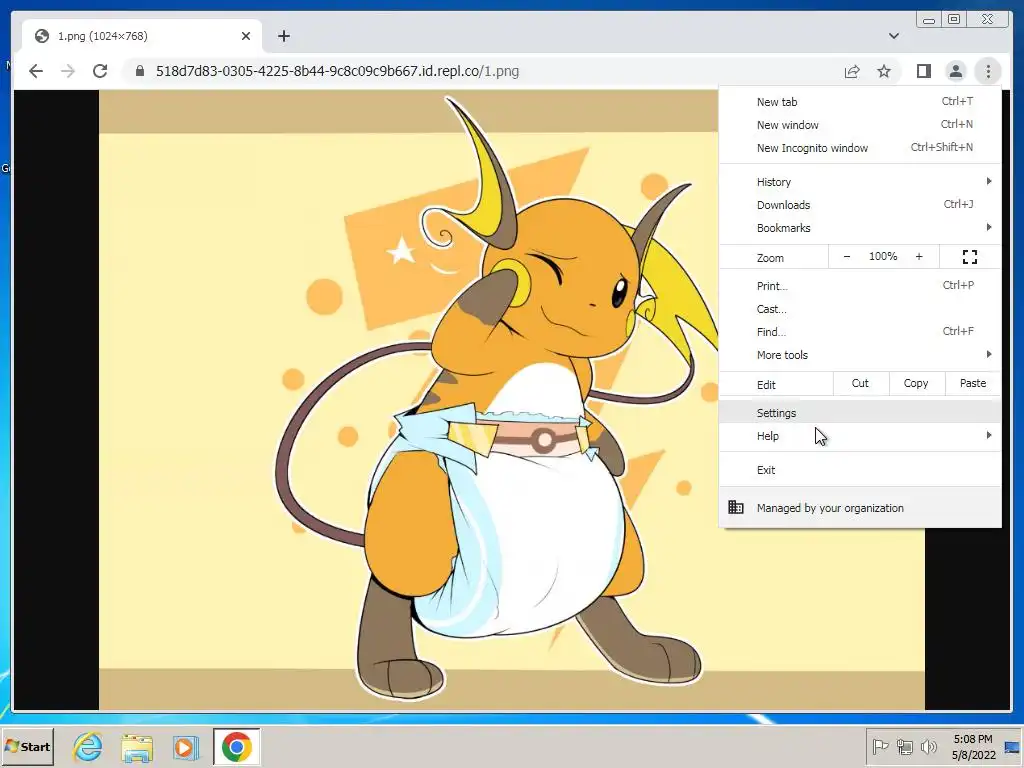
Task: Select the 1.png browser tab
Action: click(142, 36)
